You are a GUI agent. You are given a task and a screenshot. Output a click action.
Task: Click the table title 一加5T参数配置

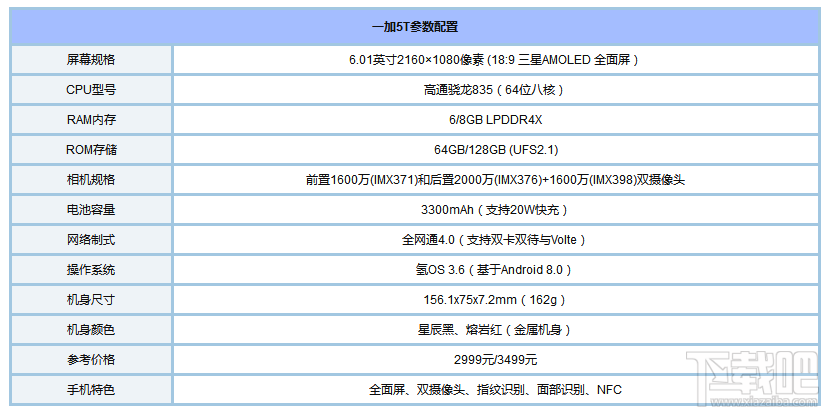click(x=415, y=28)
